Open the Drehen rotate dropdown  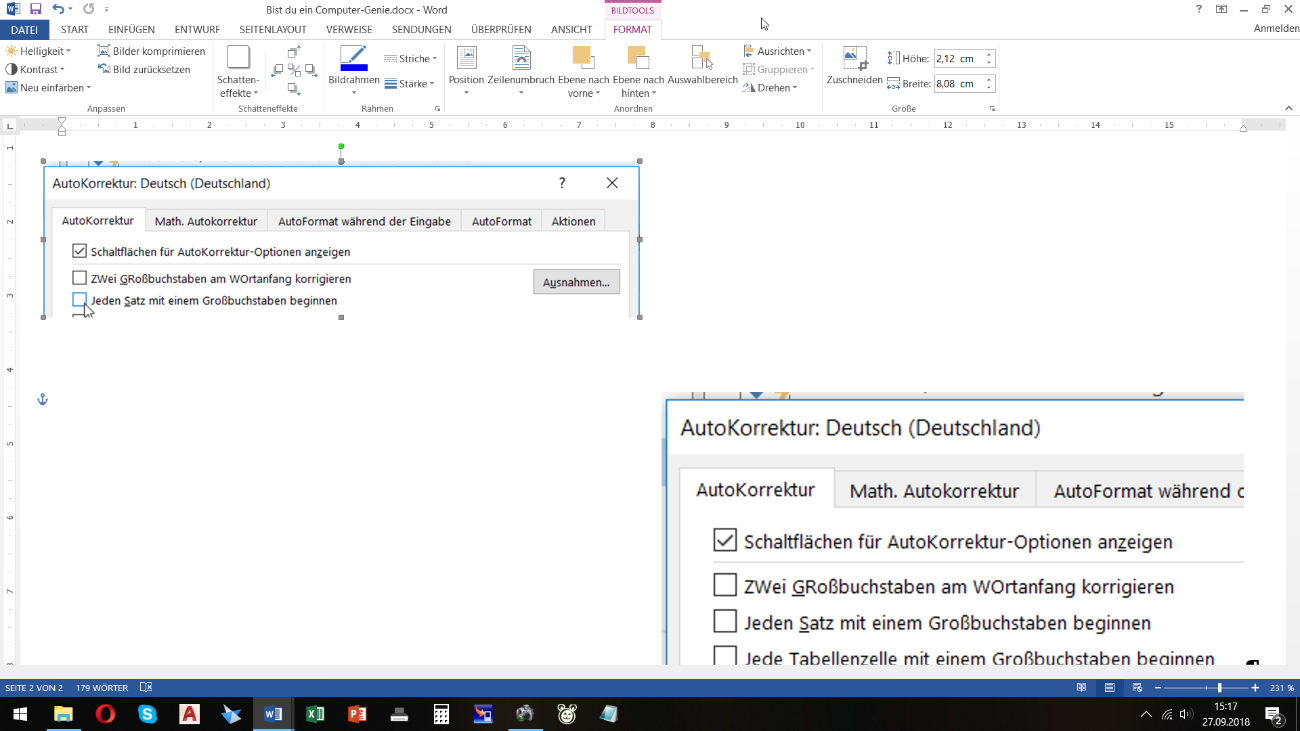pos(770,88)
